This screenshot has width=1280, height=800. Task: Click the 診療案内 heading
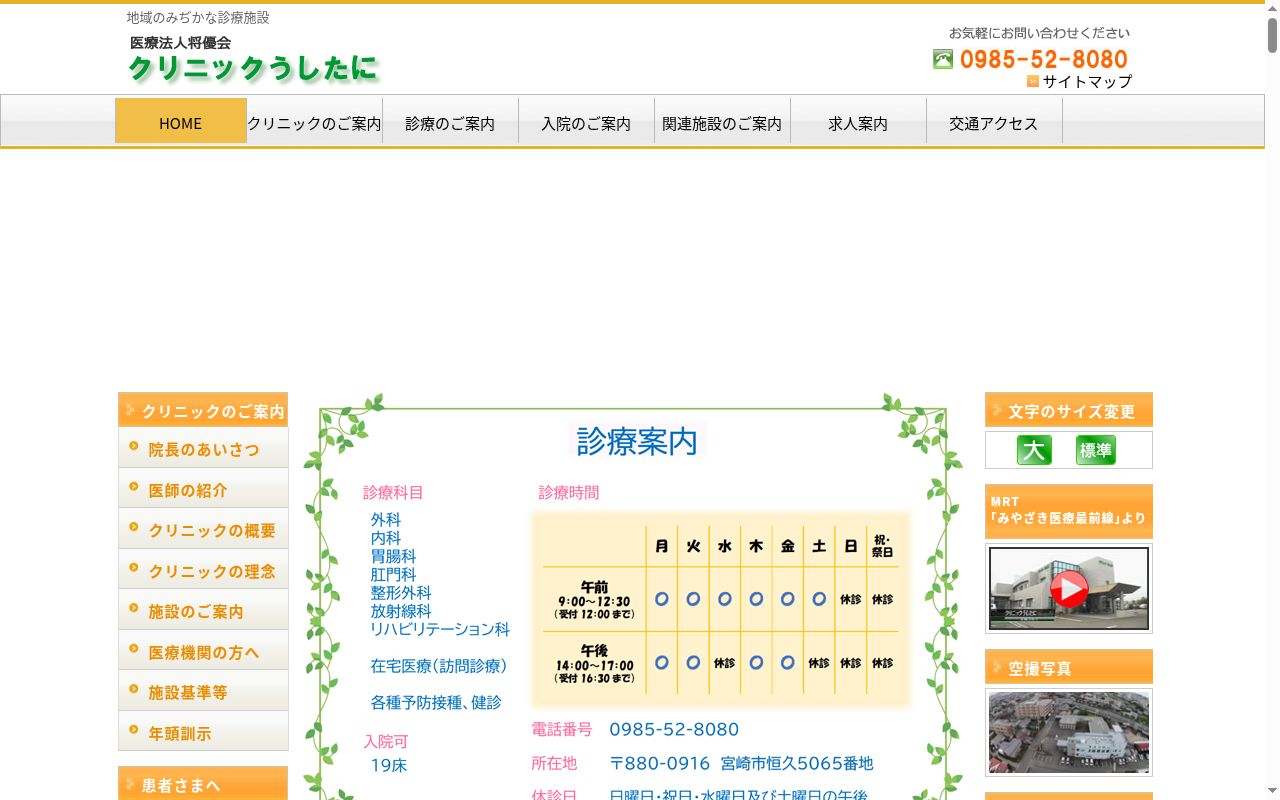click(637, 441)
